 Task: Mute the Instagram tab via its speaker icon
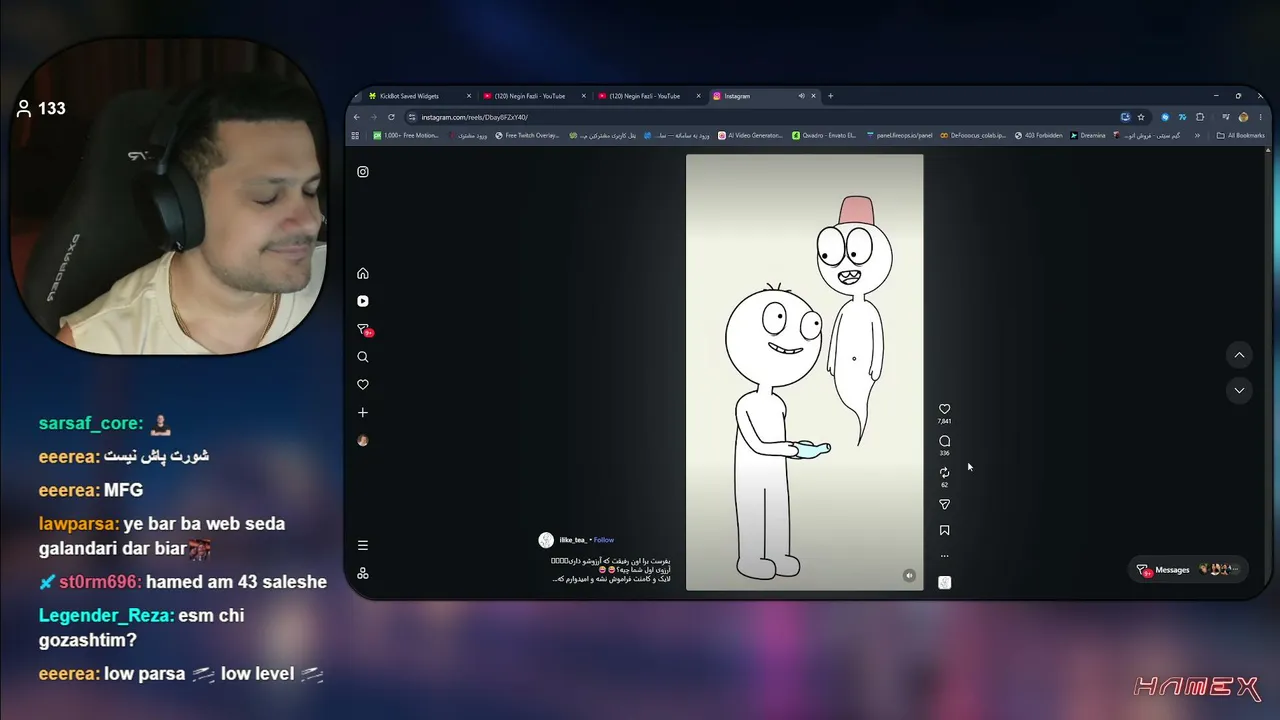[x=801, y=96]
